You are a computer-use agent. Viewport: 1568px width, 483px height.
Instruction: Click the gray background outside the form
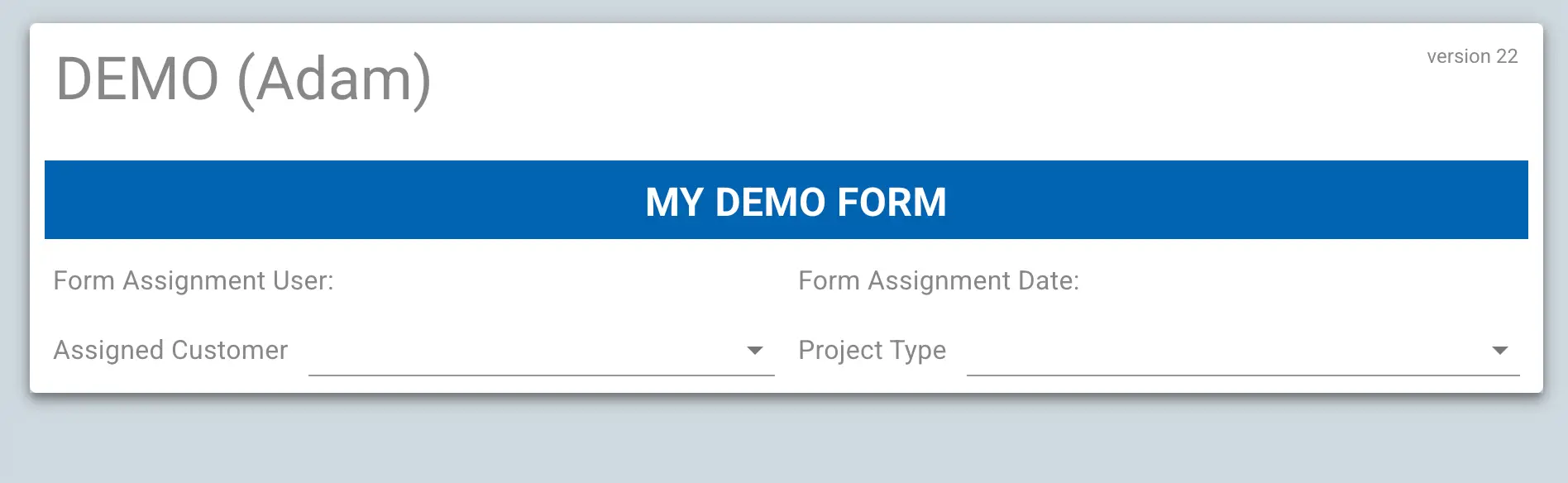[784, 451]
